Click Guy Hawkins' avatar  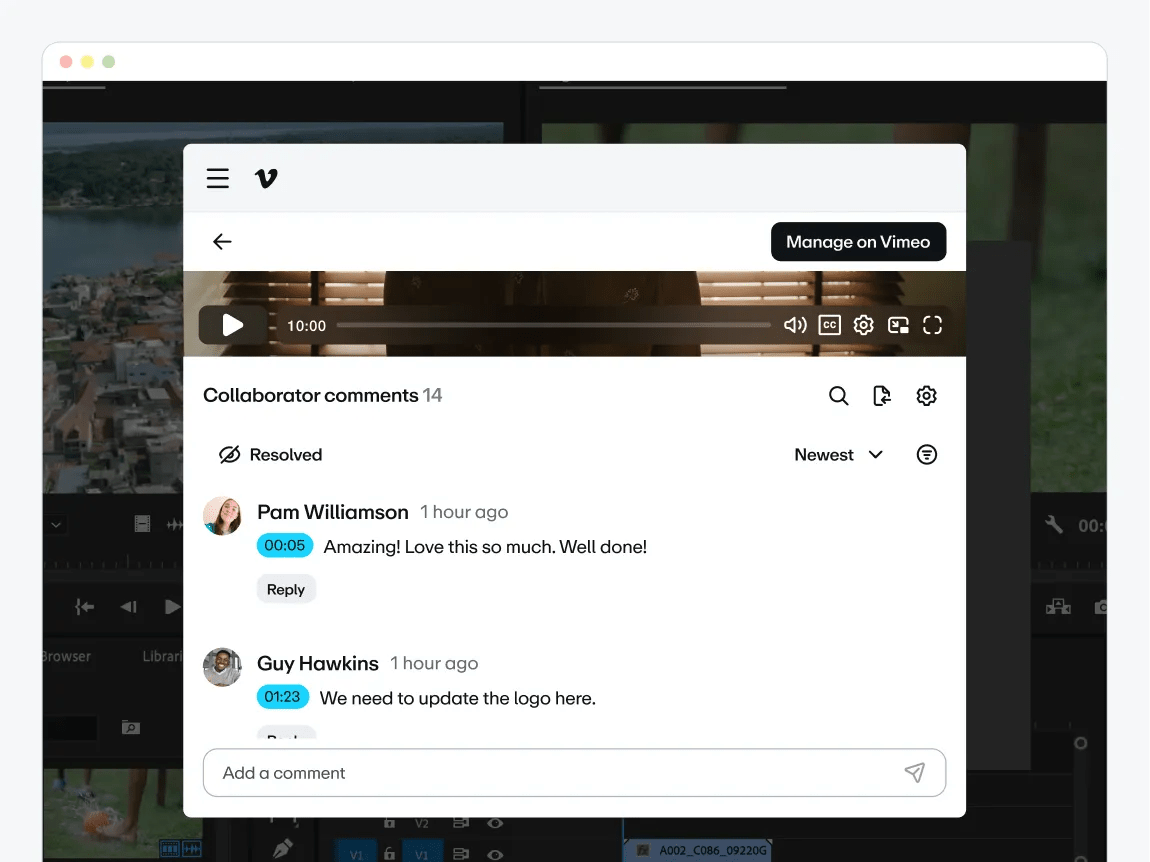click(222, 667)
